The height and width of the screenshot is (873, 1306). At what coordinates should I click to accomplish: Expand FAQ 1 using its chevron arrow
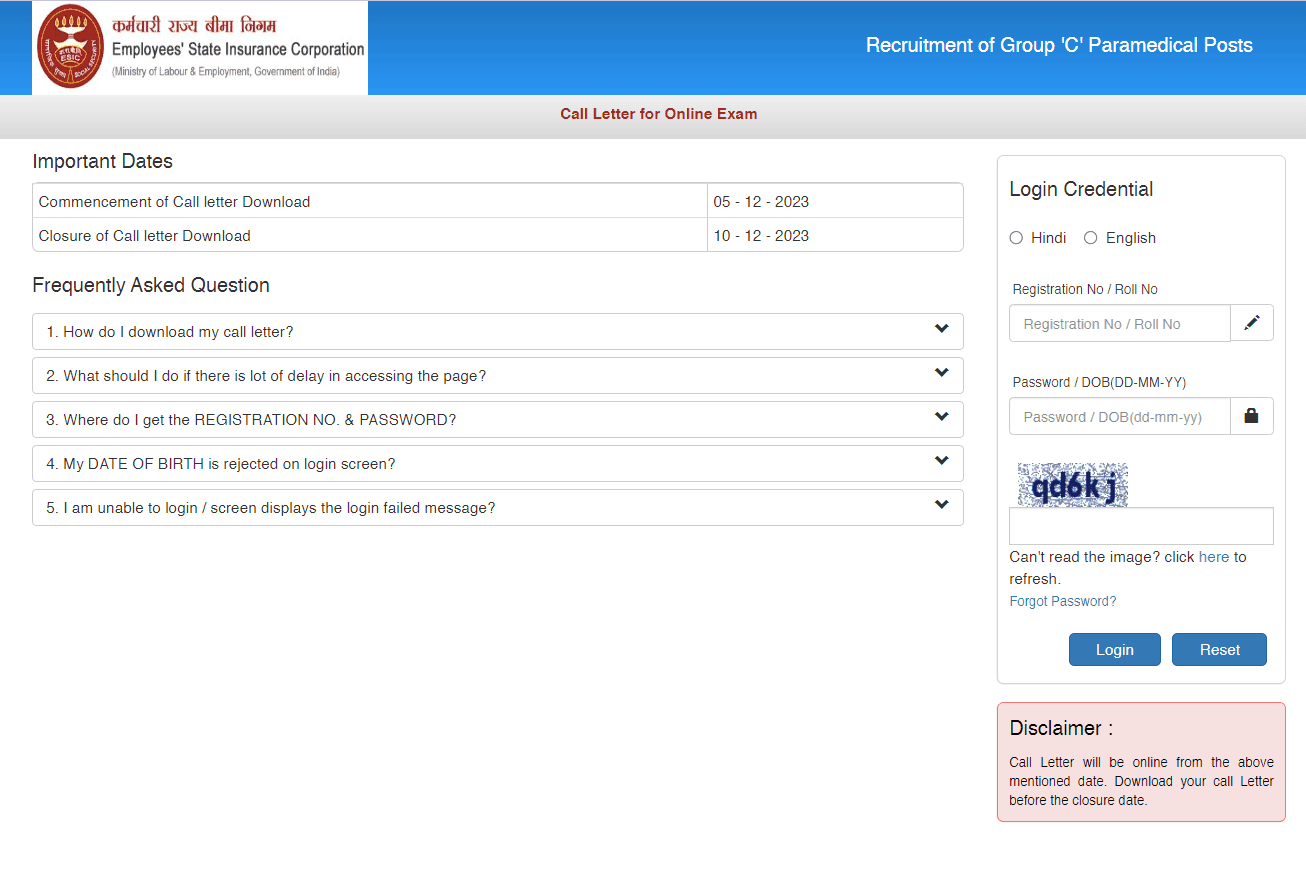tap(941, 330)
